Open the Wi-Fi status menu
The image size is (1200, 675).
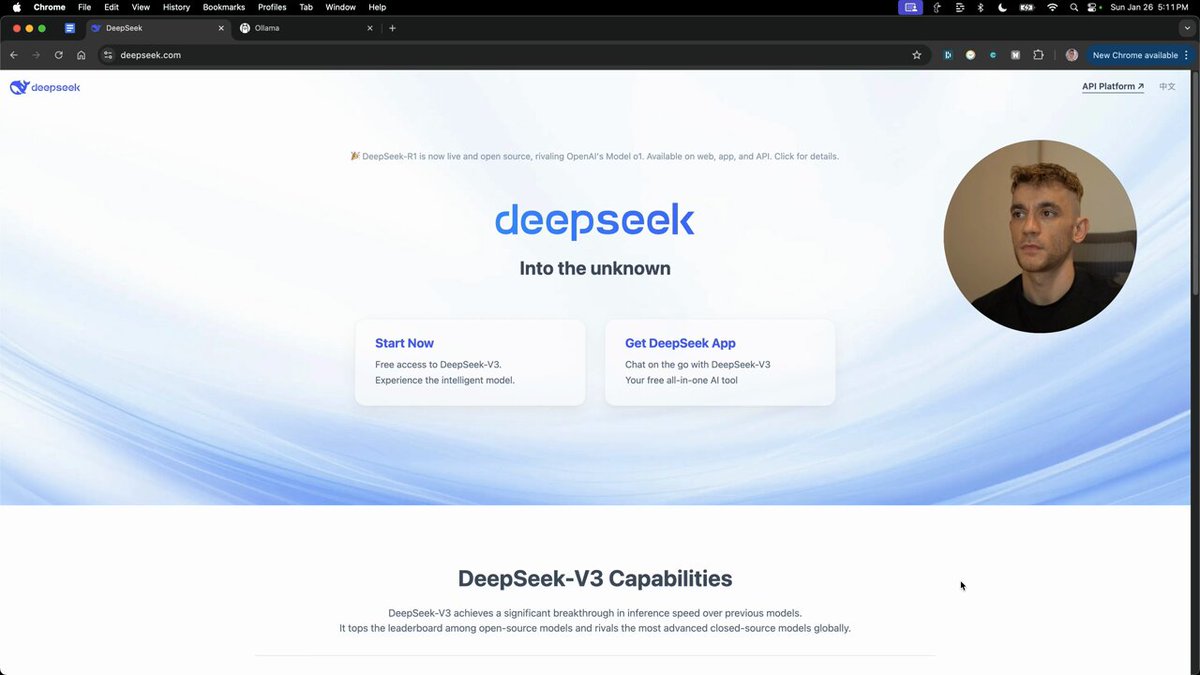(1052, 7)
